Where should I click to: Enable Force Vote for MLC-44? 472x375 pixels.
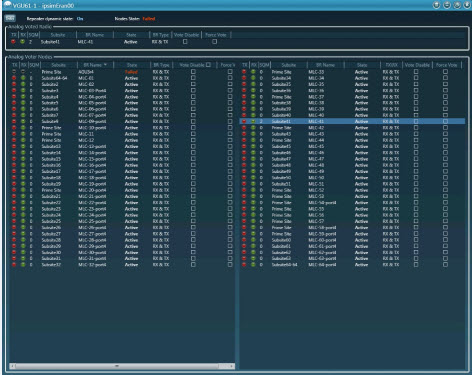tap(445, 140)
